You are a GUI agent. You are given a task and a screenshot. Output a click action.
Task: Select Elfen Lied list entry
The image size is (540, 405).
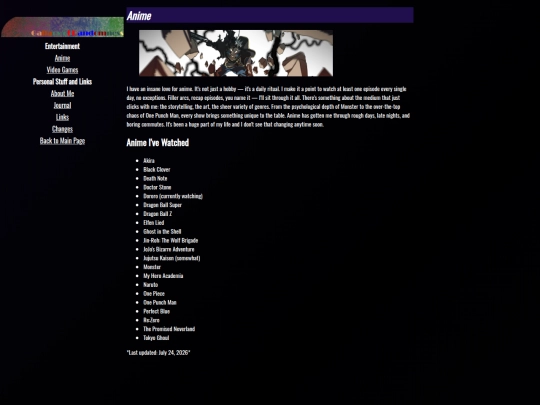[x=154, y=223]
